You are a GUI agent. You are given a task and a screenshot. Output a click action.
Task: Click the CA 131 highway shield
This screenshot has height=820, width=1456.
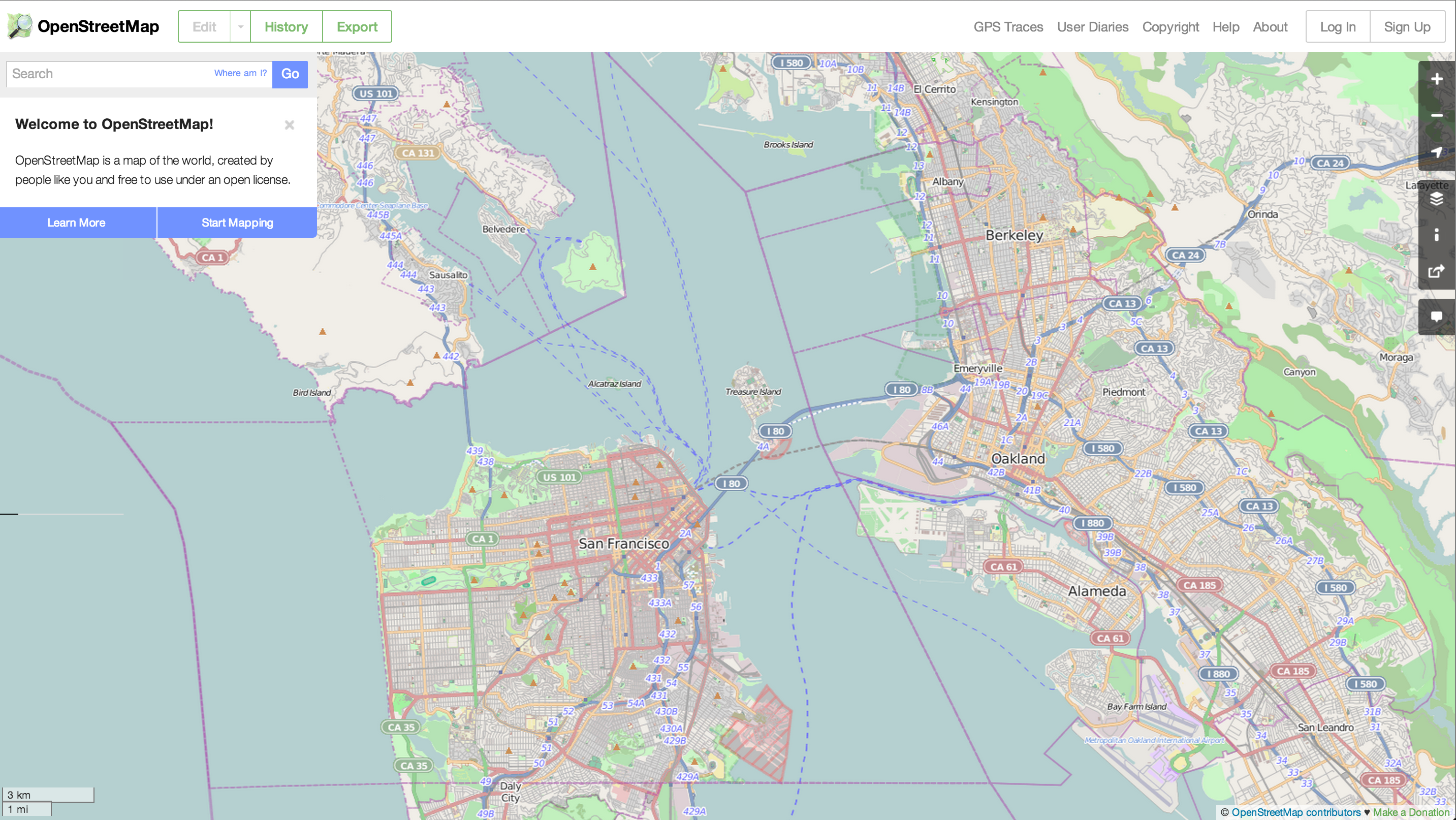tap(418, 153)
